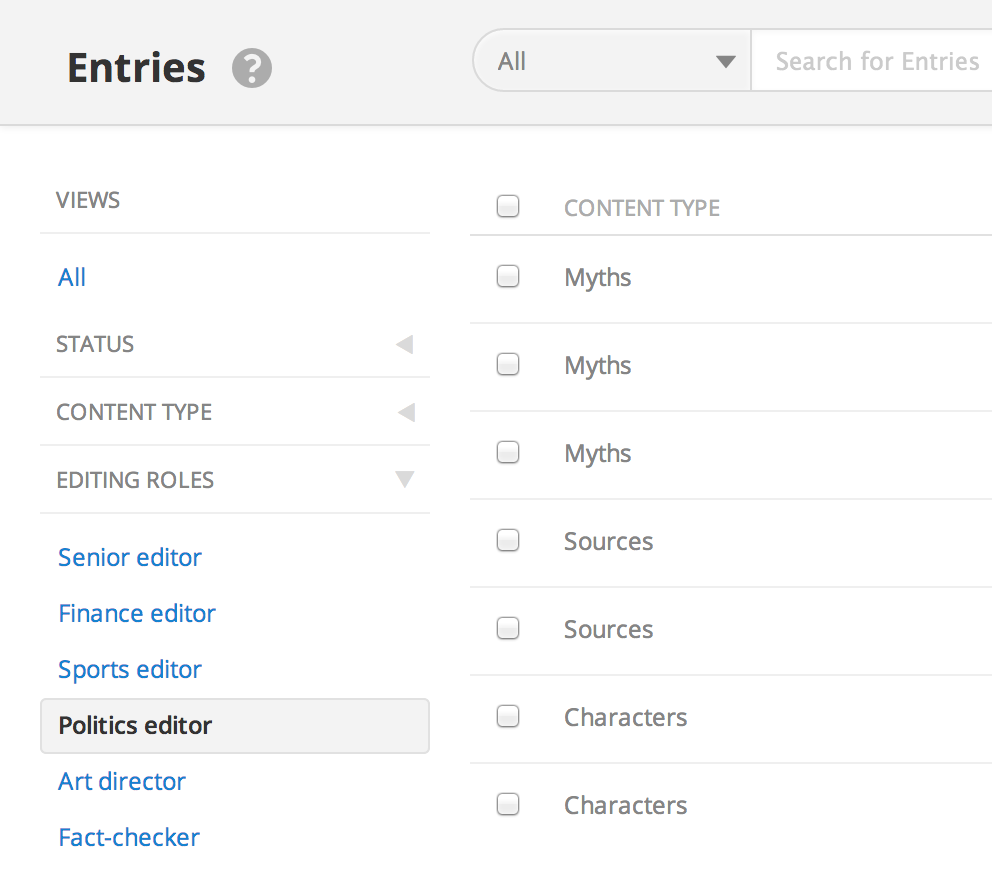Expand the Status section arrow
The height and width of the screenshot is (869, 992).
tap(404, 345)
